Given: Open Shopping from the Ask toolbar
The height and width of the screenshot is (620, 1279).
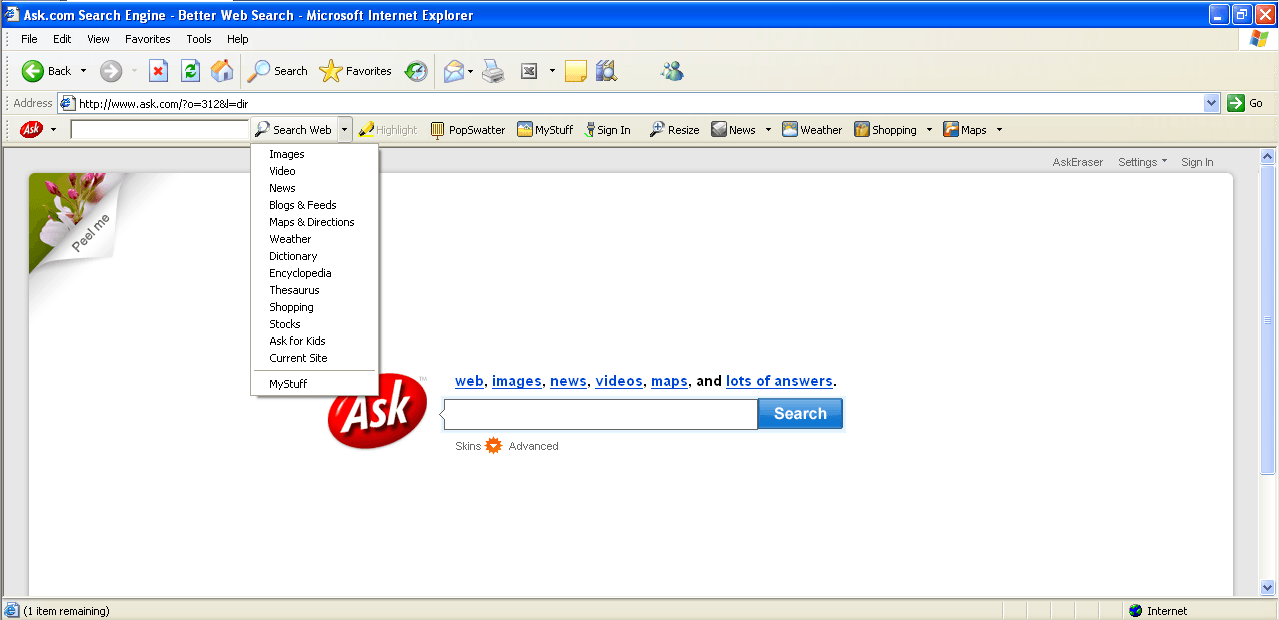Looking at the screenshot, I should point(886,129).
